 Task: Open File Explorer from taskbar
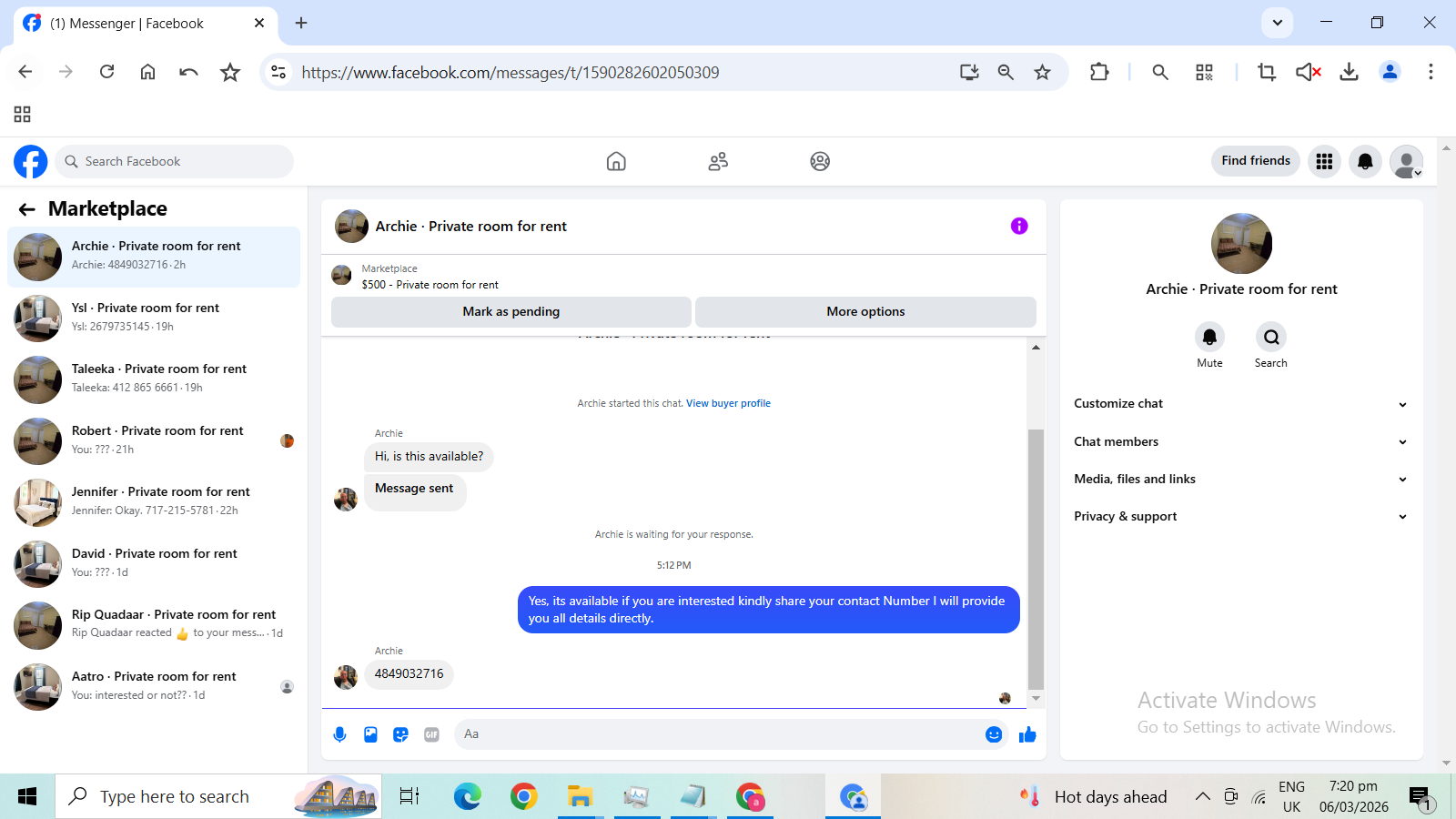580,796
